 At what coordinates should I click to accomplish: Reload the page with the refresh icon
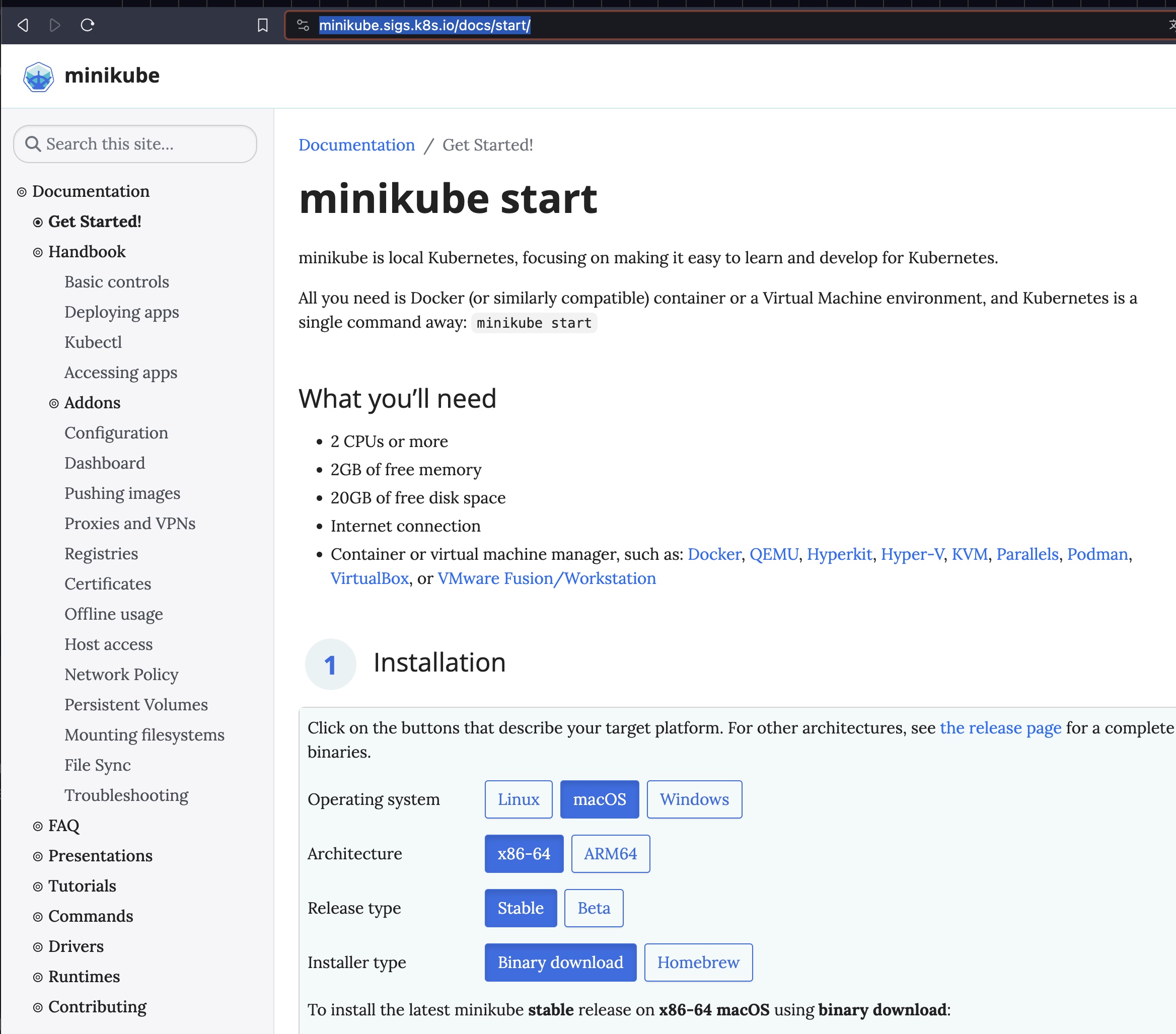88,25
